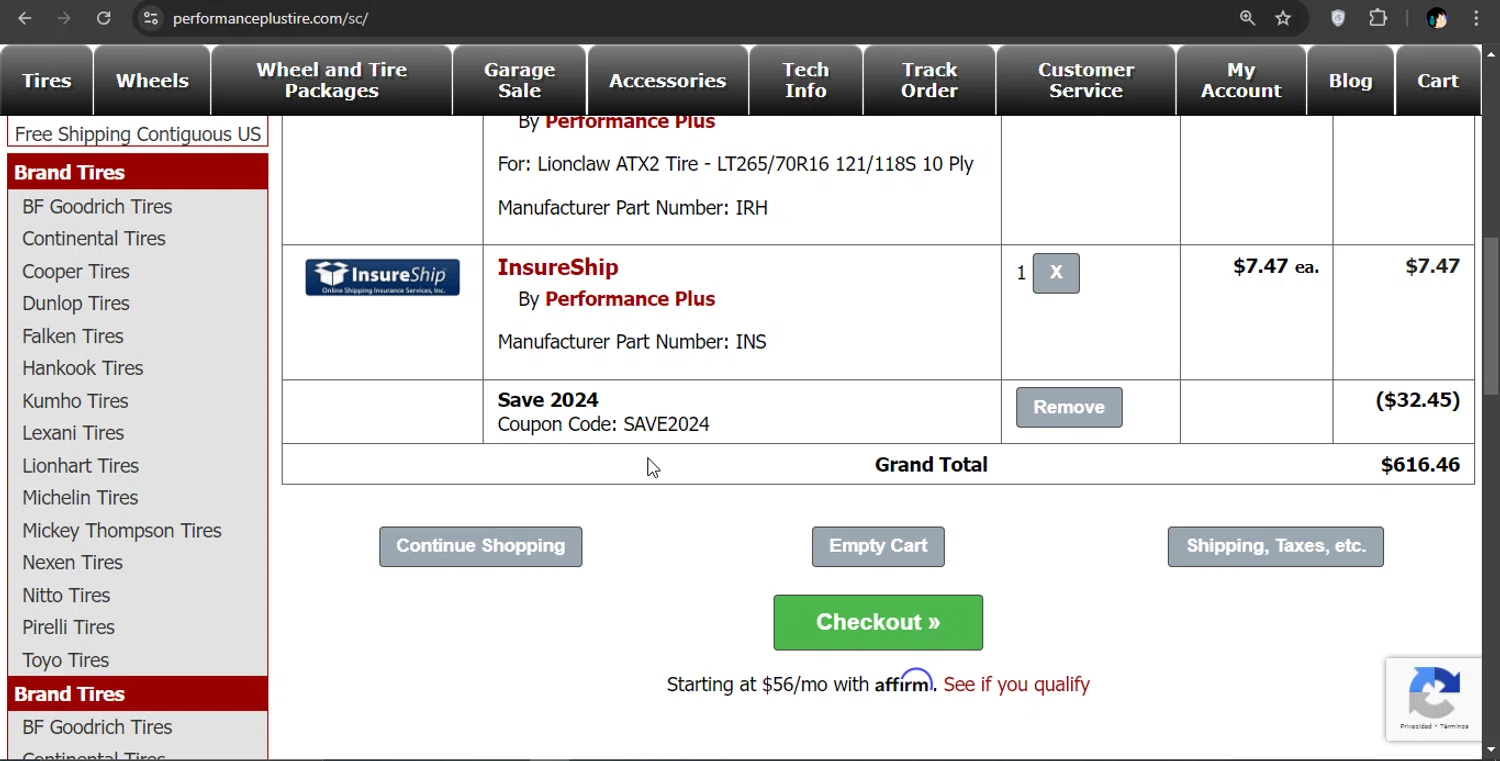Open My Account page
The width and height of the screenshot is (1500, 761).
[x=1241, y=80]
